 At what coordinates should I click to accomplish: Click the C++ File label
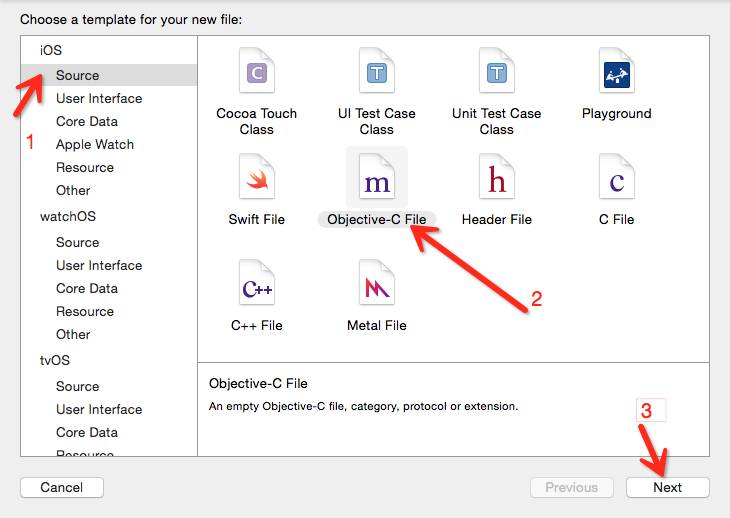[257, 325]
